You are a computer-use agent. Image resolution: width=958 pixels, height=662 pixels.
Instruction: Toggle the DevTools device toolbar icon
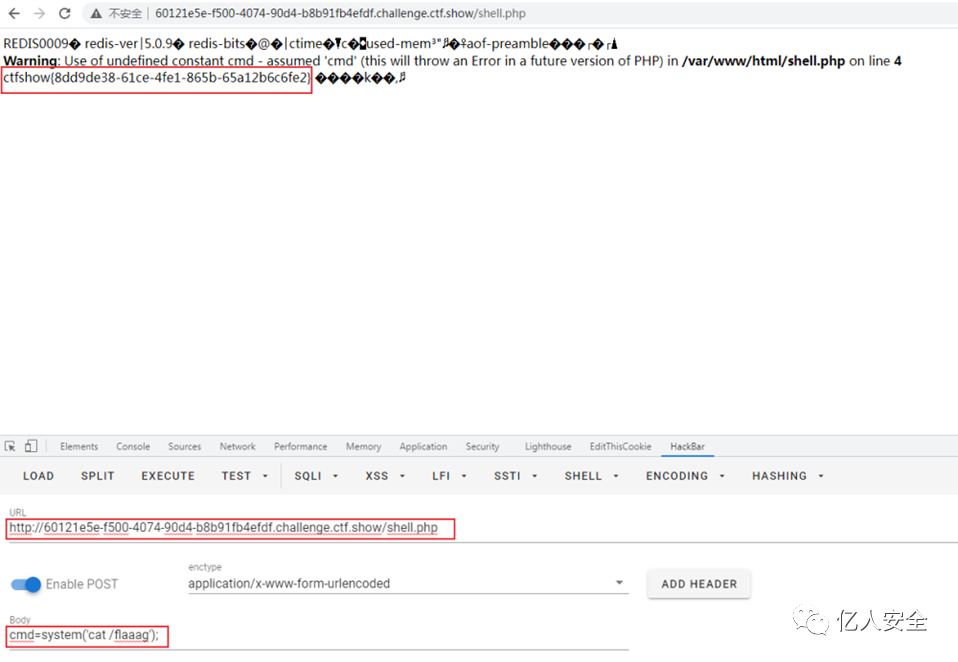click(x=31, y=446)
